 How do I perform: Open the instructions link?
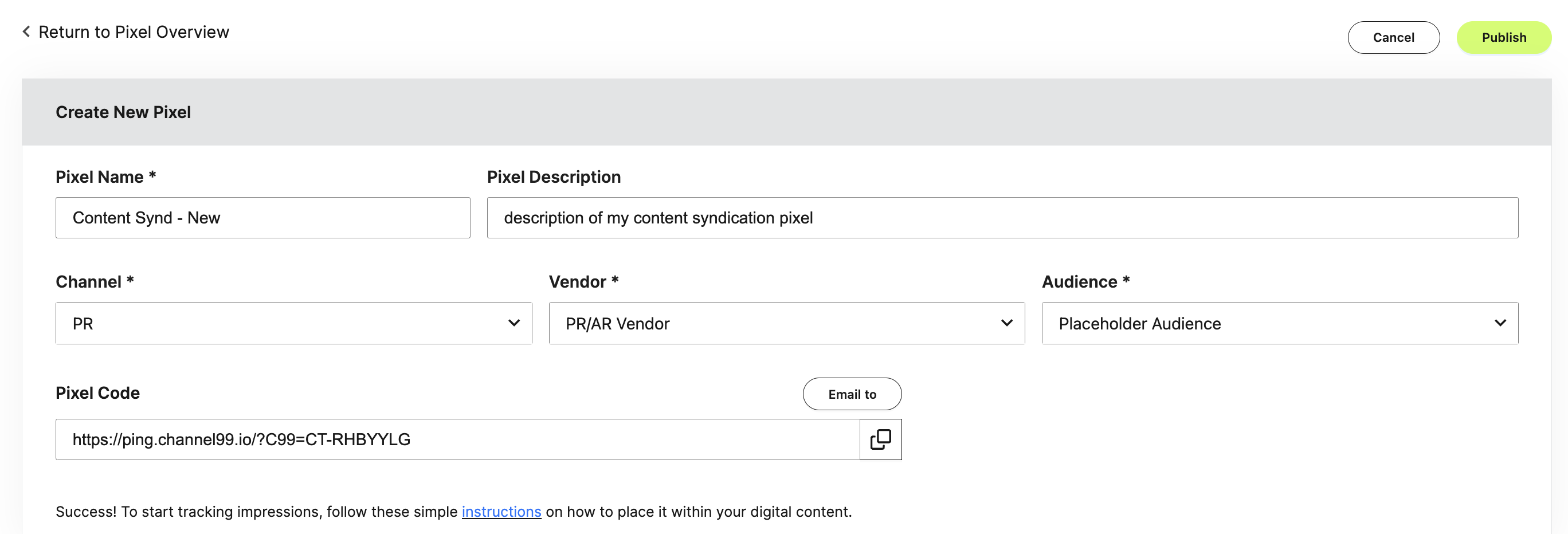click(x=501, y=512)
